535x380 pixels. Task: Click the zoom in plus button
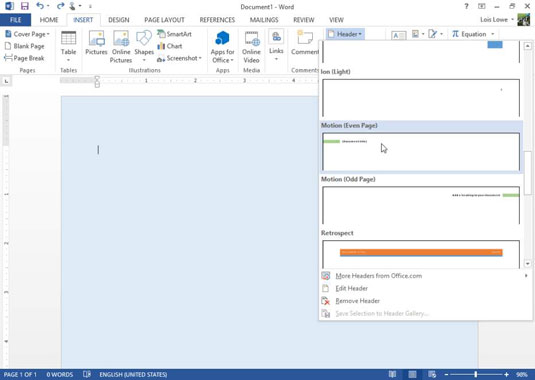pos(506,375)
